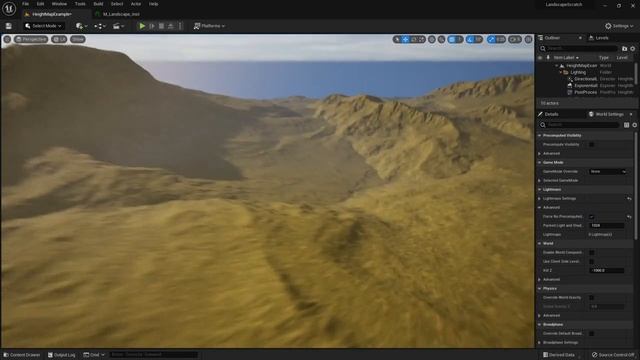The image size is (640, 360).
Task: Open the Show flags menu
Action: (78, 39)
